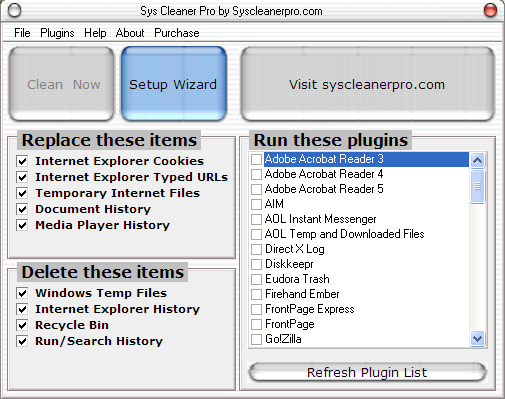Image resolution: width=505 pixels, height=399 pixels.
Task: Check the Diskkeepr plugin box
Action: point(256,264)
